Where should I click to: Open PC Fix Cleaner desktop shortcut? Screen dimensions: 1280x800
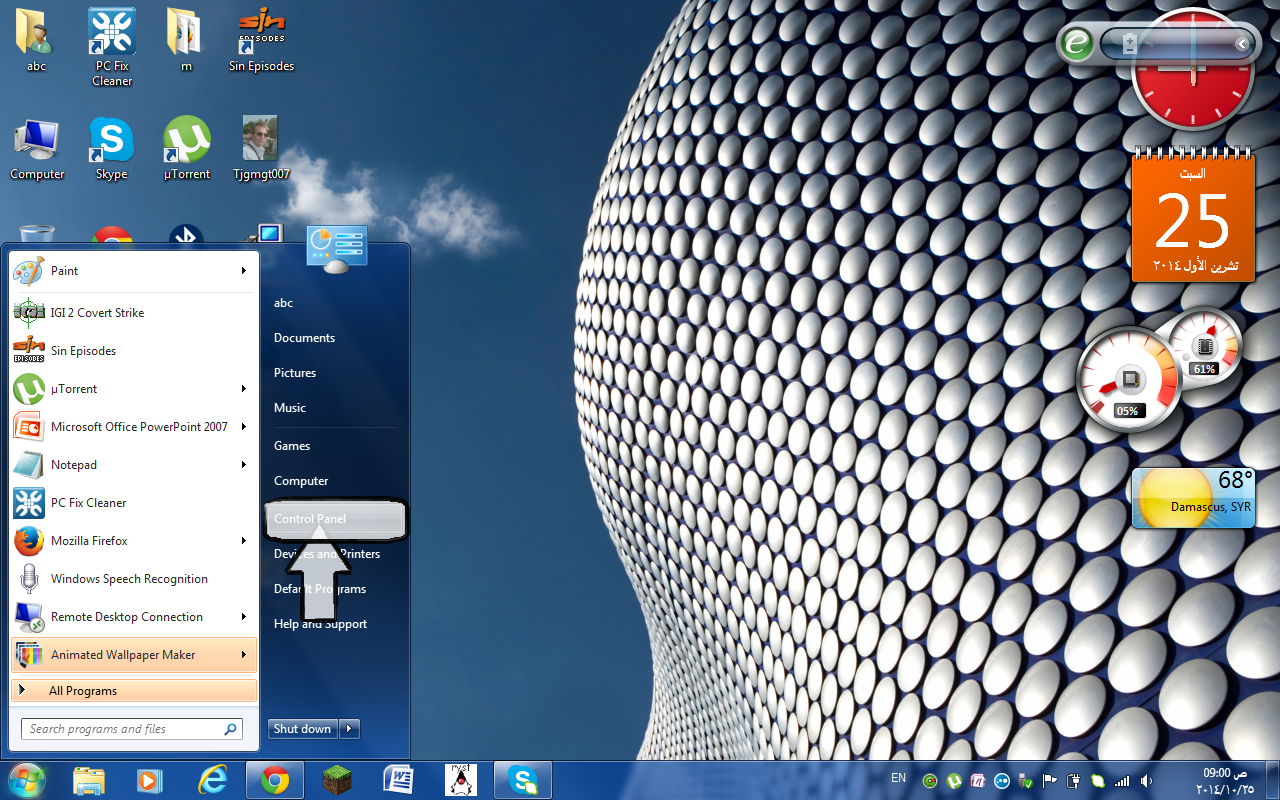112,47
